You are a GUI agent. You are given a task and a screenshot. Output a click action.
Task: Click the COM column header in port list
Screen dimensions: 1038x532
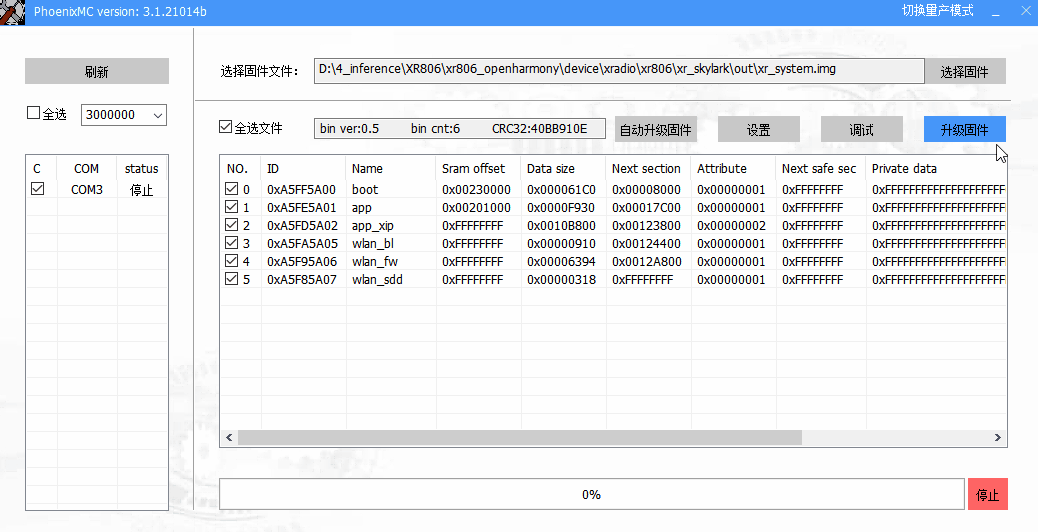pos(87,169)
